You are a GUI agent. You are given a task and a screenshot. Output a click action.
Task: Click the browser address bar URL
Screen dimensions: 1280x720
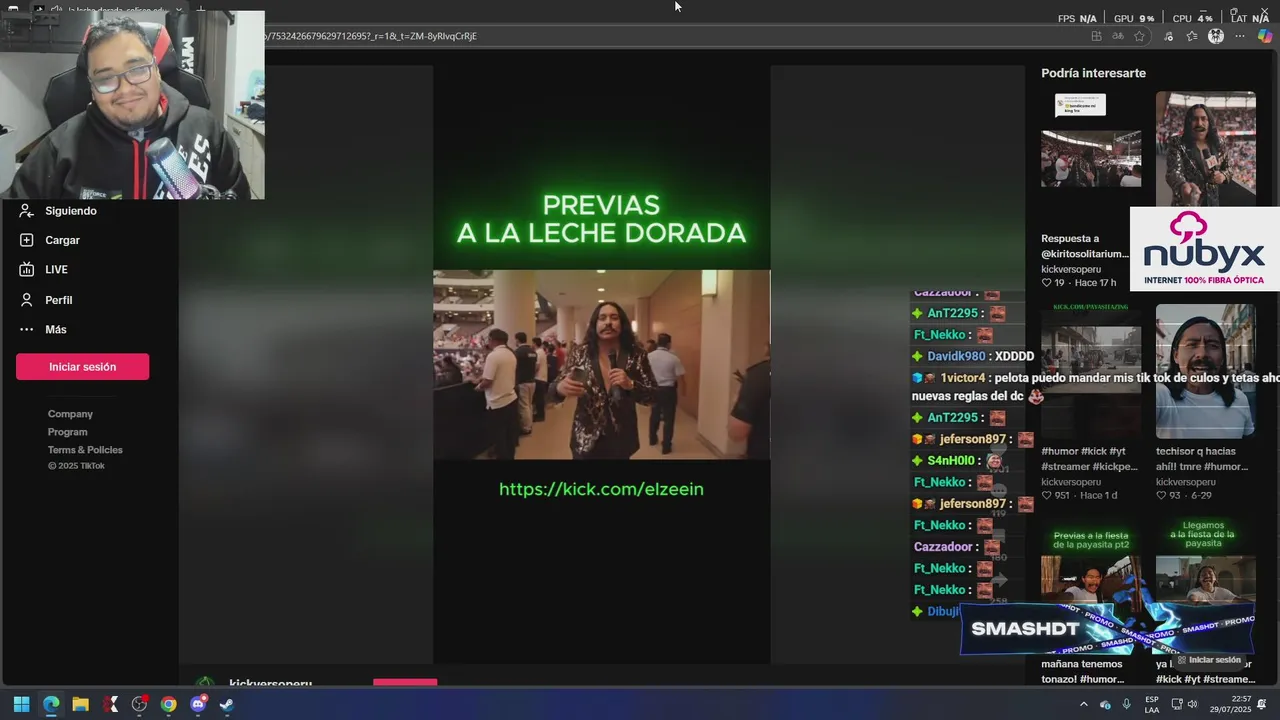click(x=370, y=36)
